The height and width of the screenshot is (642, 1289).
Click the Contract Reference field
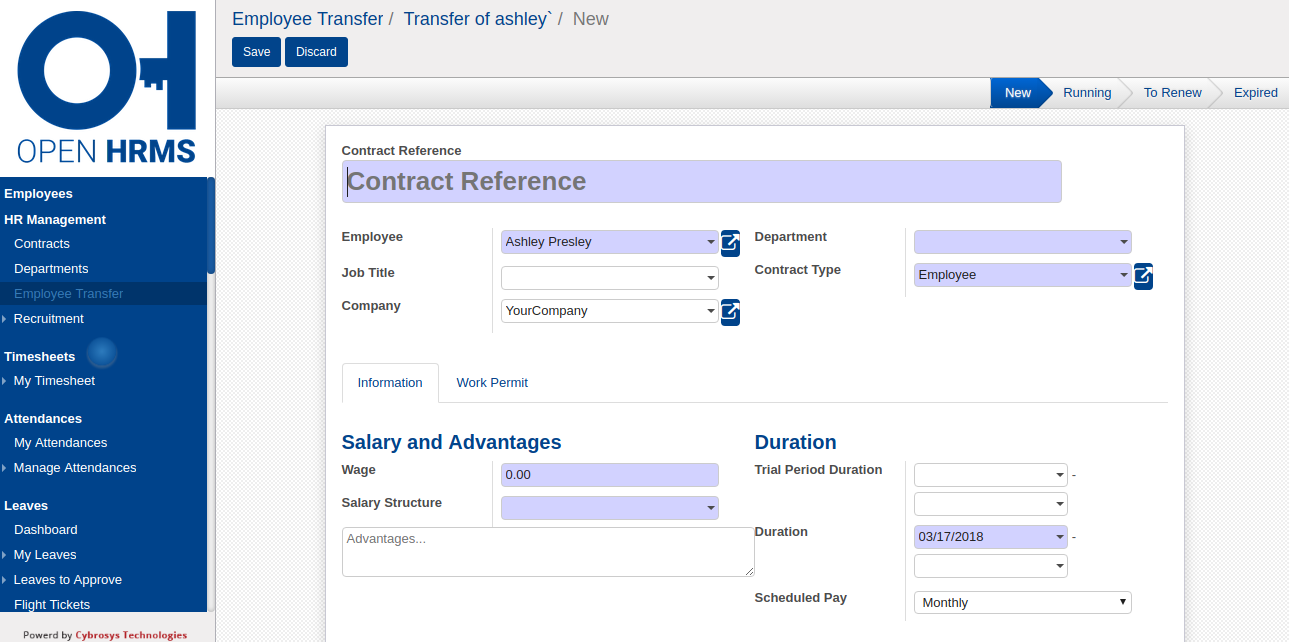(701, 182)
